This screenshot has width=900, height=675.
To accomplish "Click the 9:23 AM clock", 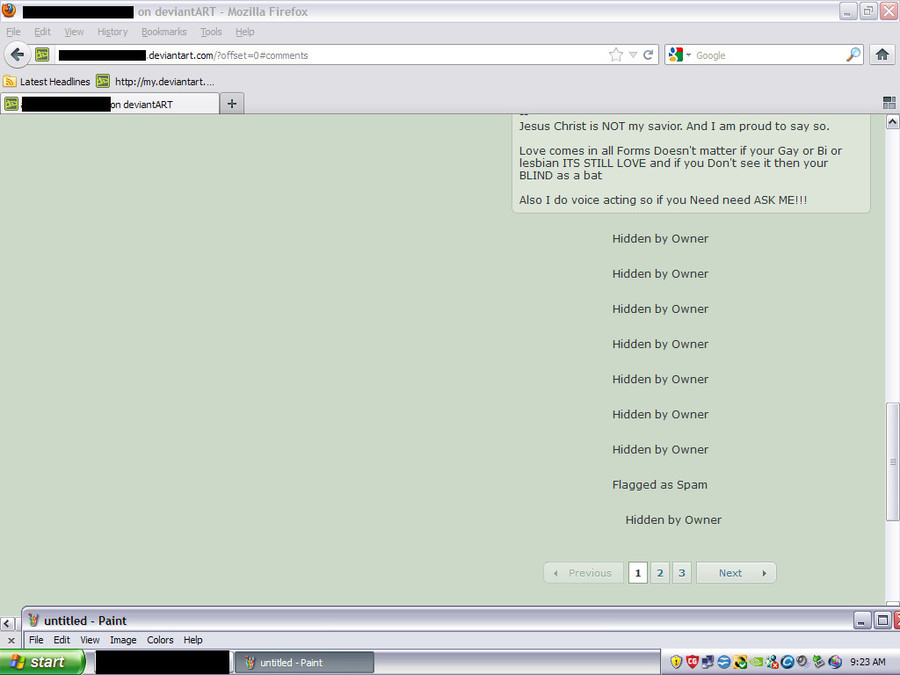I will coord(867,662).
